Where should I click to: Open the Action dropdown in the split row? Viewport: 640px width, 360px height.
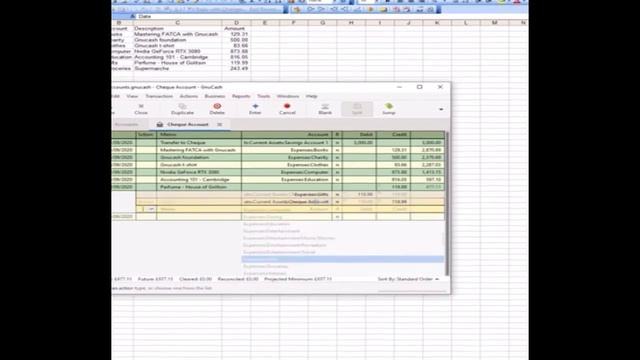(151, 209)
